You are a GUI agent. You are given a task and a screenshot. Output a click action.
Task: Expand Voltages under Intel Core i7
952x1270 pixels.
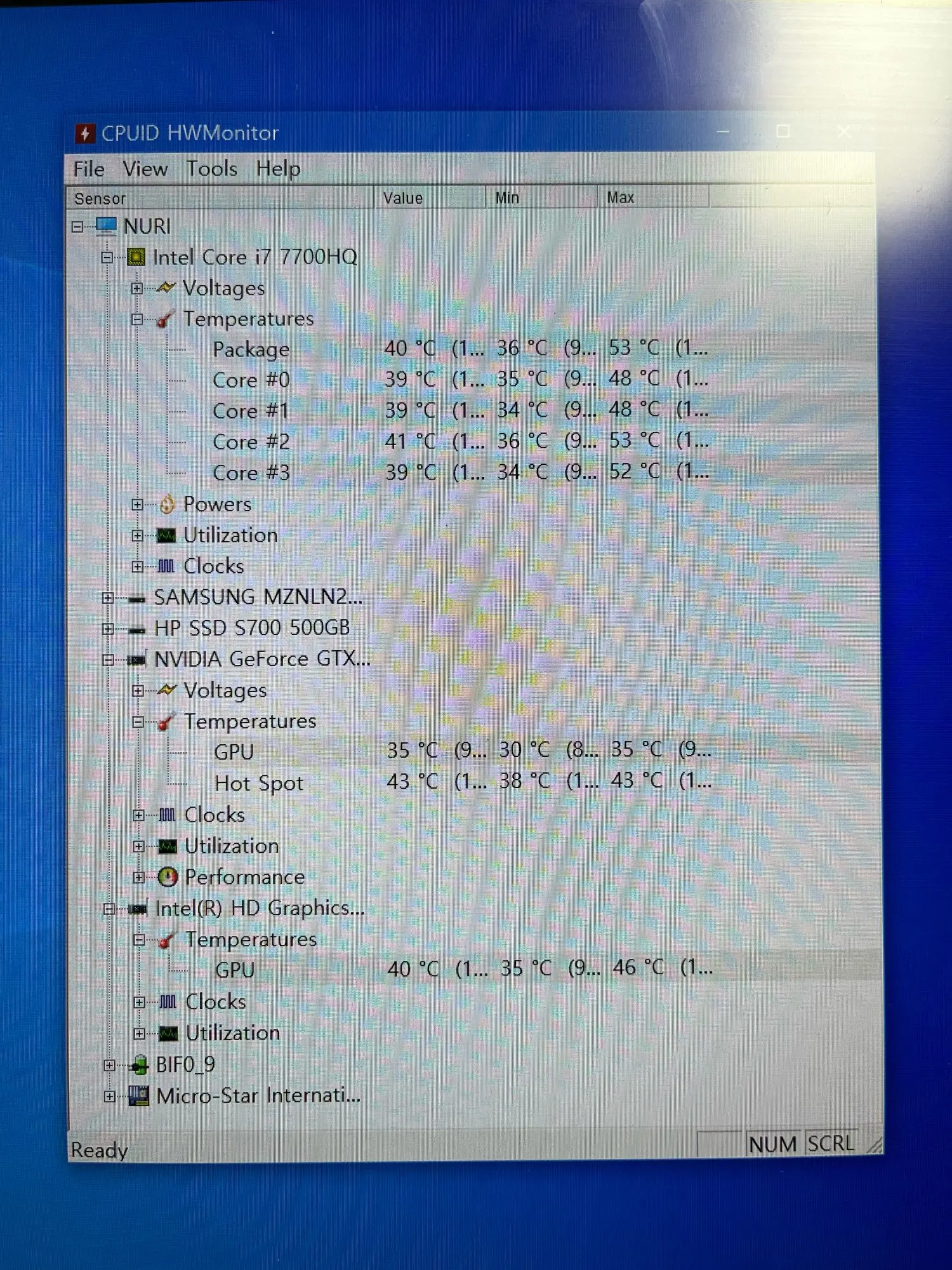(137, 288)
